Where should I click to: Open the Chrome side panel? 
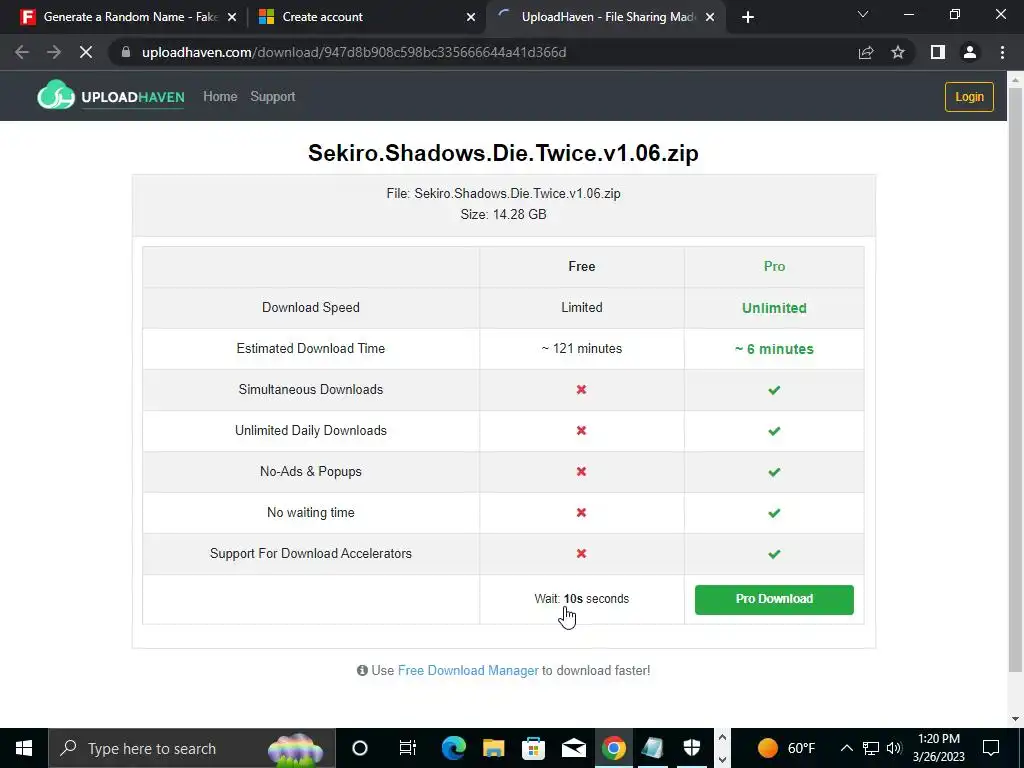click(938, 52)
